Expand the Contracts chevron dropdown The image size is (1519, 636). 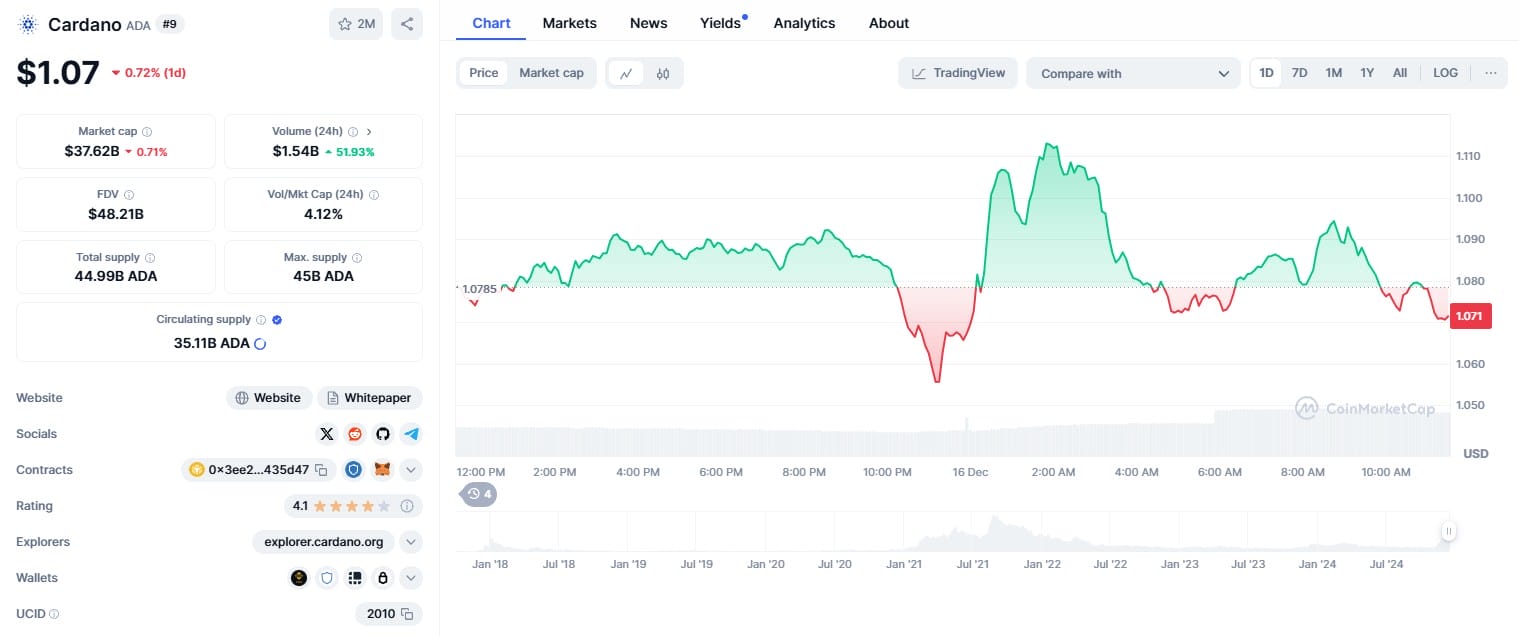(411, 470)
